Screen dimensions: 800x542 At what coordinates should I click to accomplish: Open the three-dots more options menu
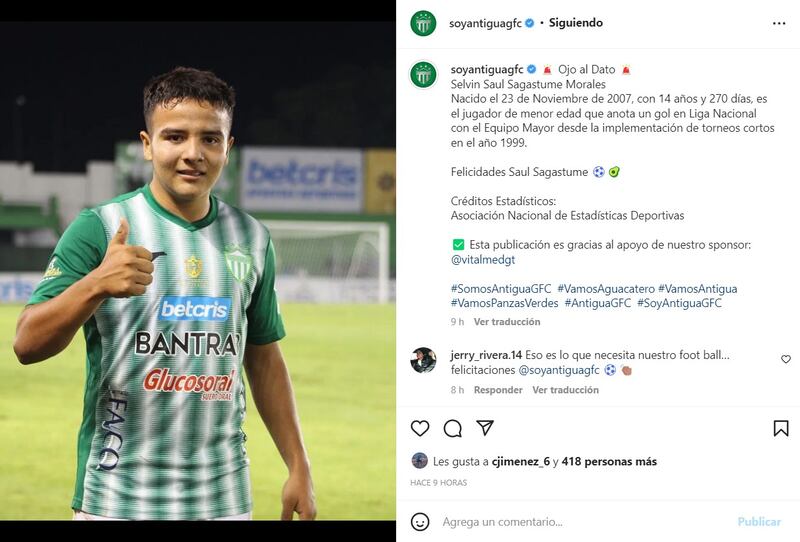[x=779, y=23]
